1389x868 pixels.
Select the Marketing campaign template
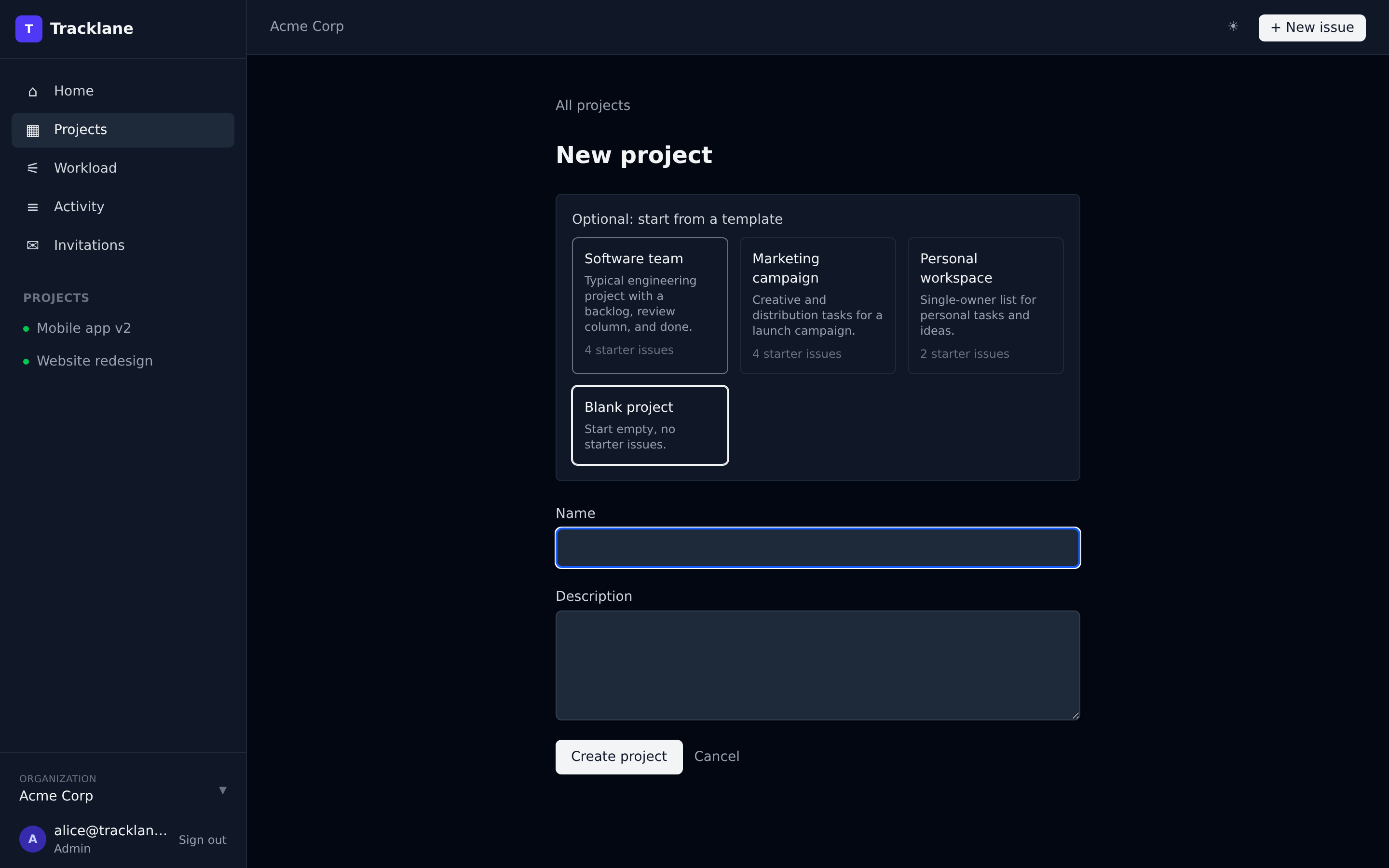[817, 305]
